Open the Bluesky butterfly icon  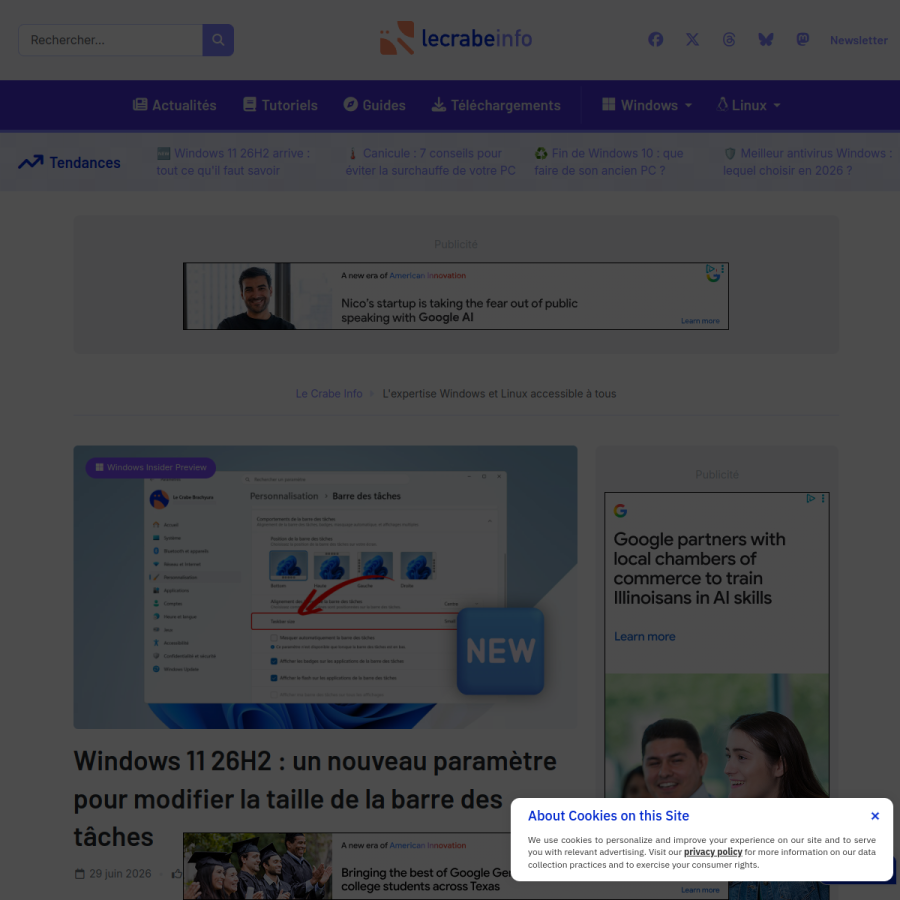(x=766, y=40)
